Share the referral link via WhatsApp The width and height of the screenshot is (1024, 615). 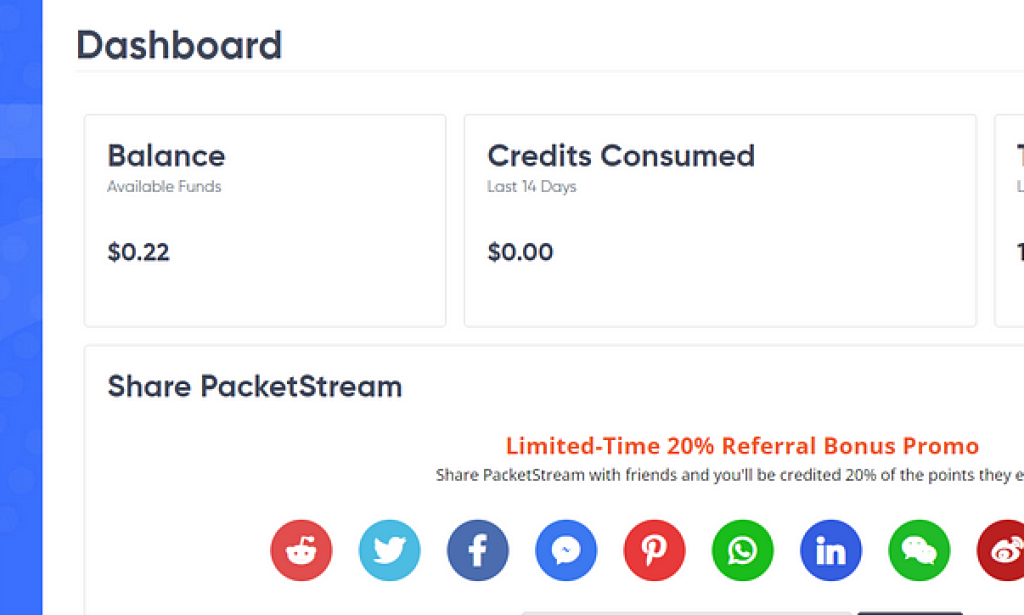pos(741,550)
